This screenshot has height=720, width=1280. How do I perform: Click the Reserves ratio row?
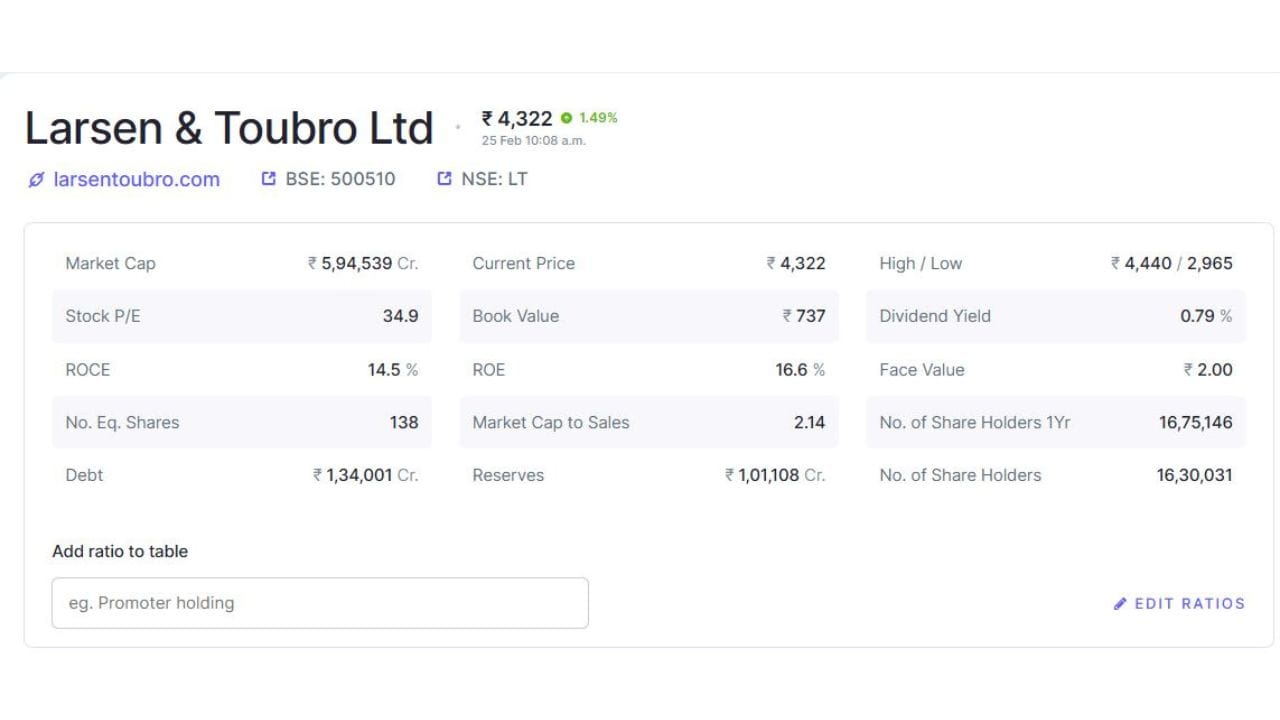click(x=648, y=476)
